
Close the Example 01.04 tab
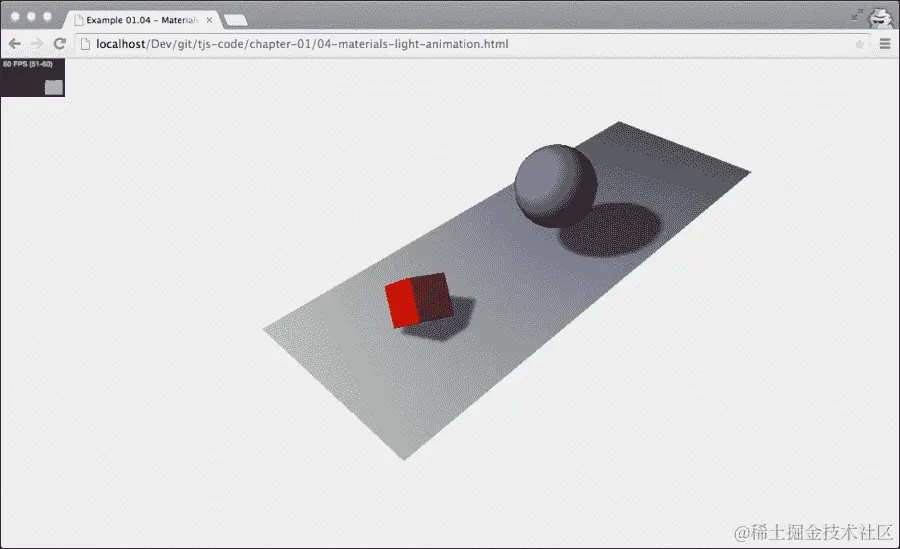210,20
